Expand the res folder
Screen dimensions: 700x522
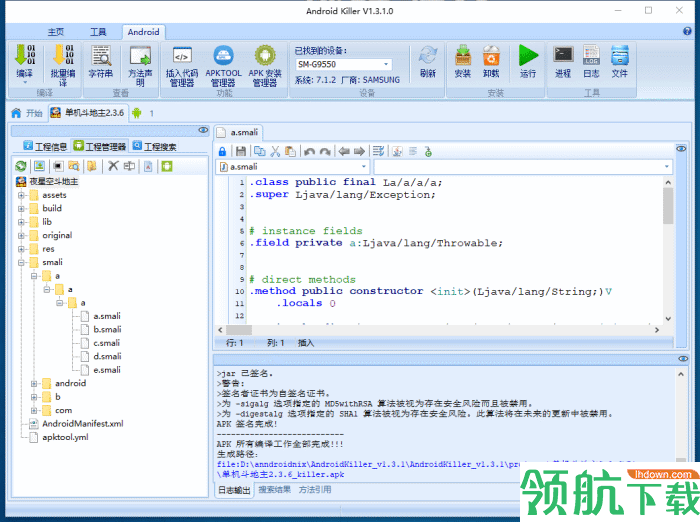[21, 249]
